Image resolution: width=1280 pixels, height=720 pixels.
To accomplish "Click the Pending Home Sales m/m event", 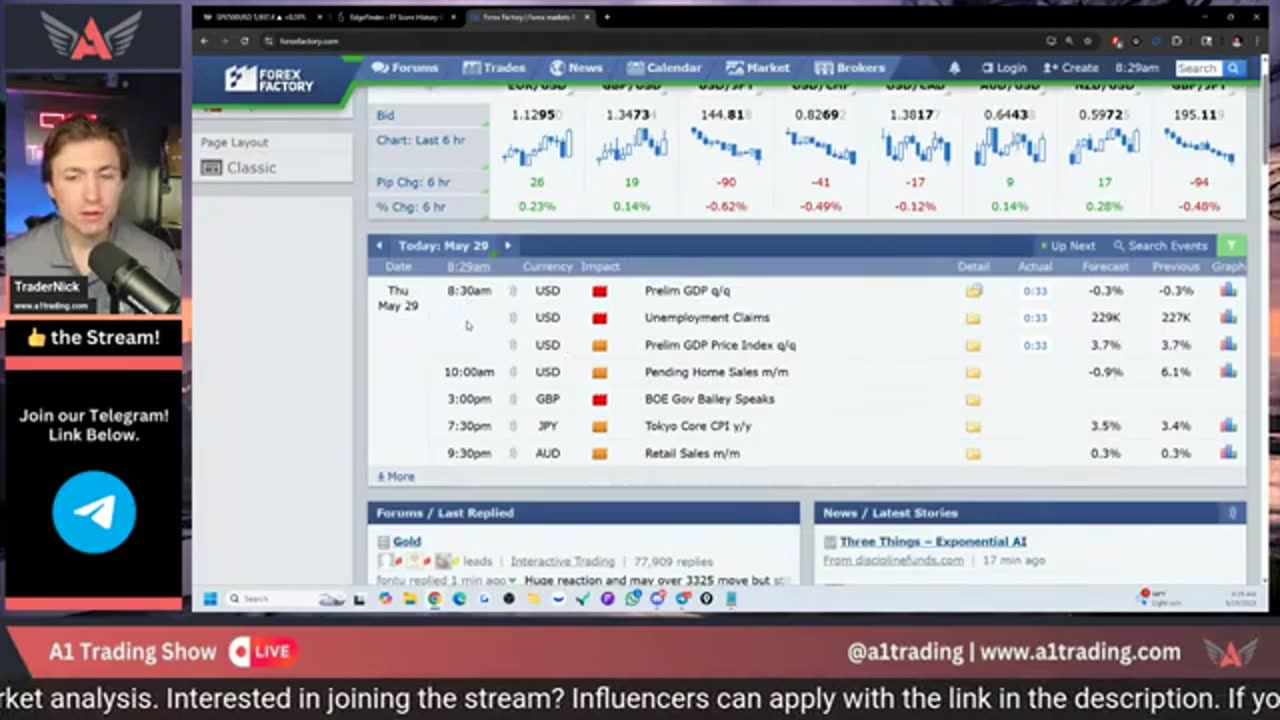I will 716,372.
